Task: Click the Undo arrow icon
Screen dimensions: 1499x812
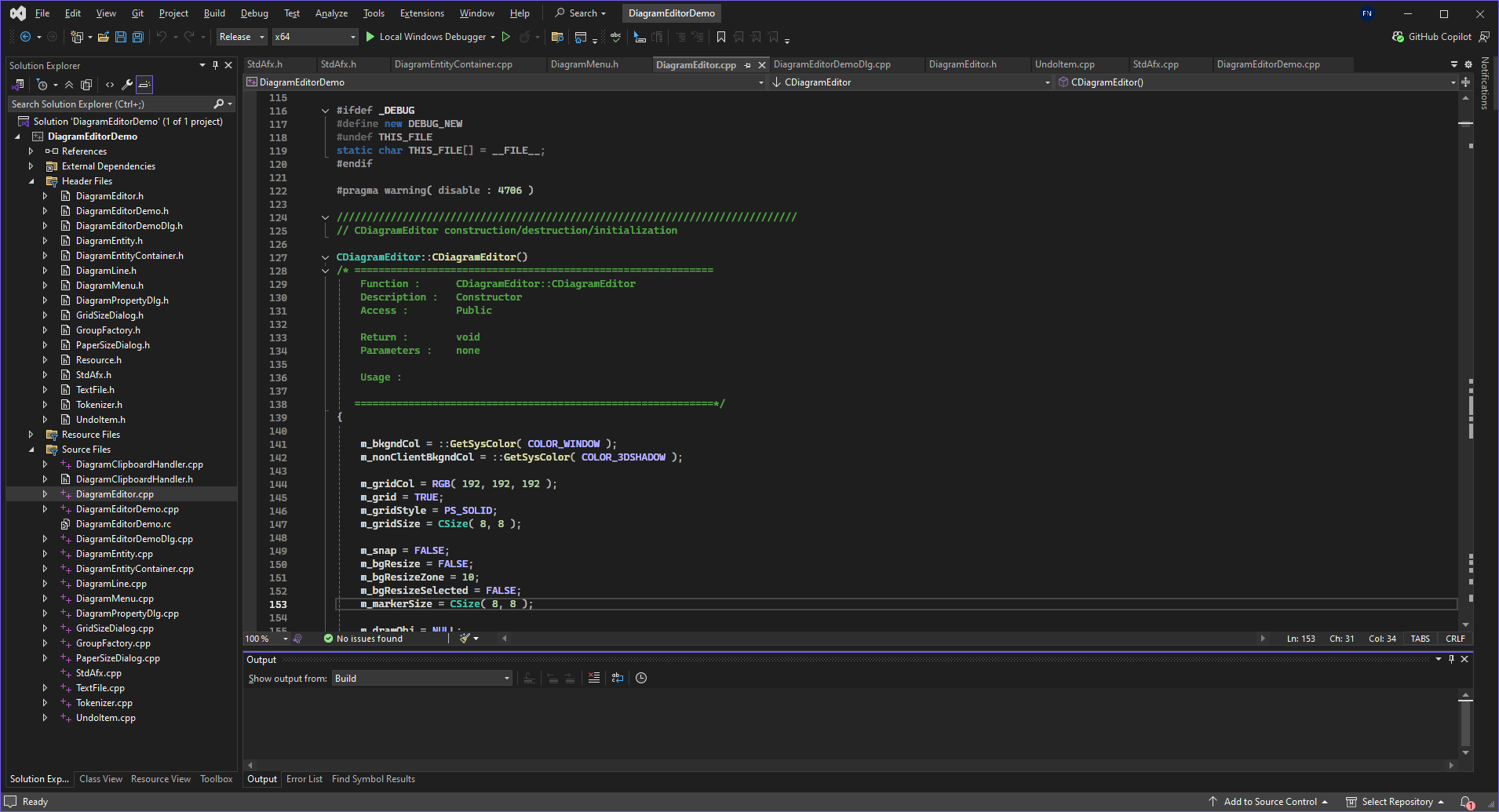Action: coord(162,37)
